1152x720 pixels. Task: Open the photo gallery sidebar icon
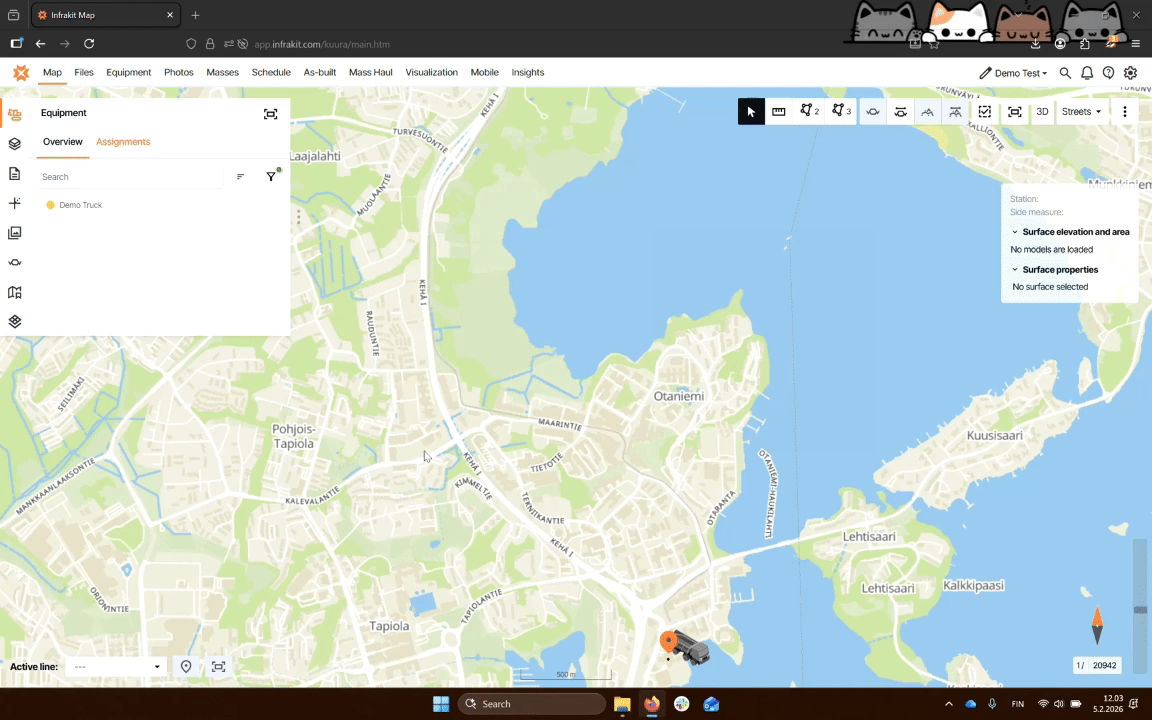[15, 233]
